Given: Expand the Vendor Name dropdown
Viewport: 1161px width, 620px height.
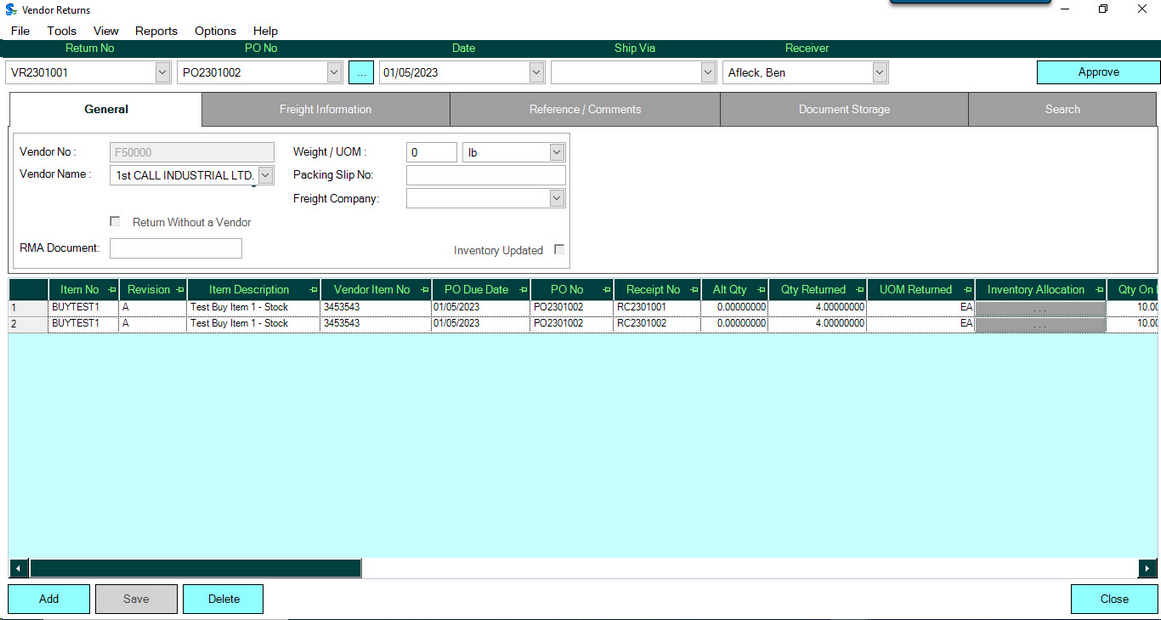Looking at the screenshot, I should (x=265, y=175).
